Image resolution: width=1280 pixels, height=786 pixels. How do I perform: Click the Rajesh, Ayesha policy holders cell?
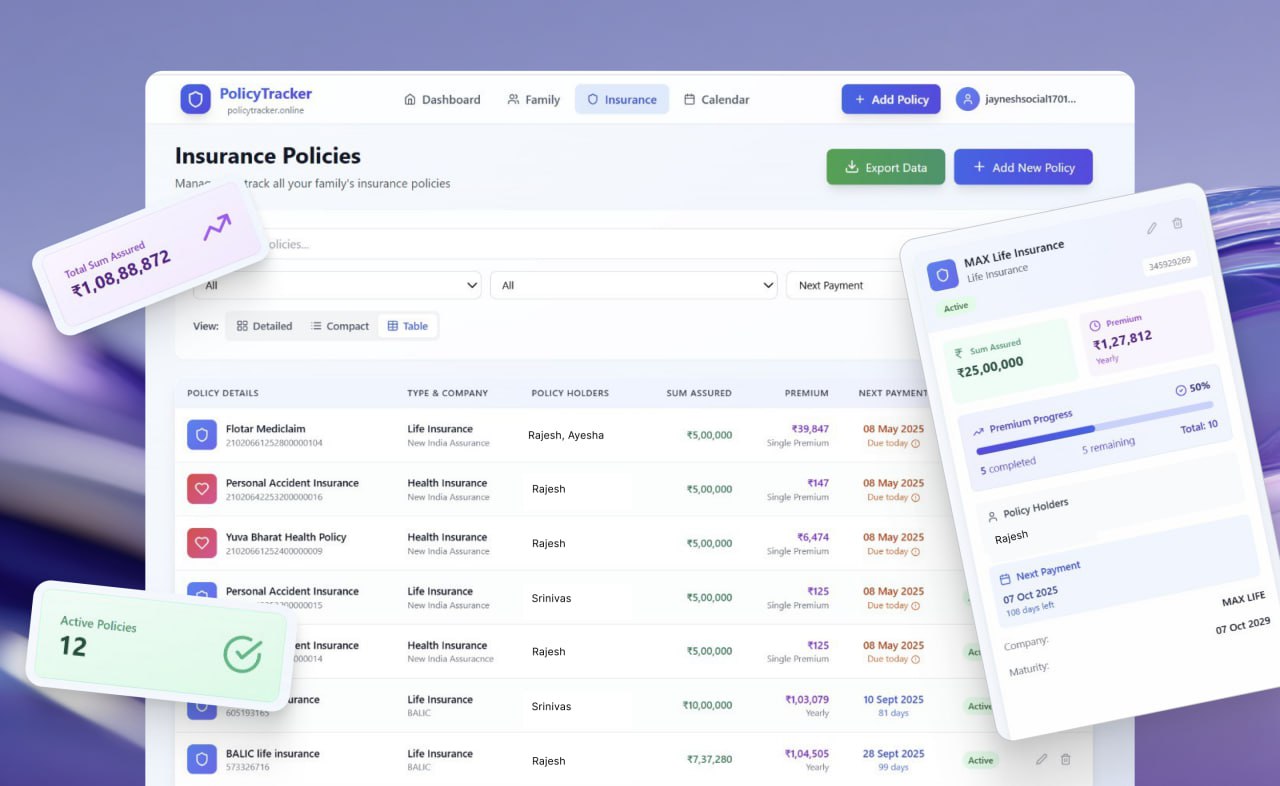[x=566, y=435]
